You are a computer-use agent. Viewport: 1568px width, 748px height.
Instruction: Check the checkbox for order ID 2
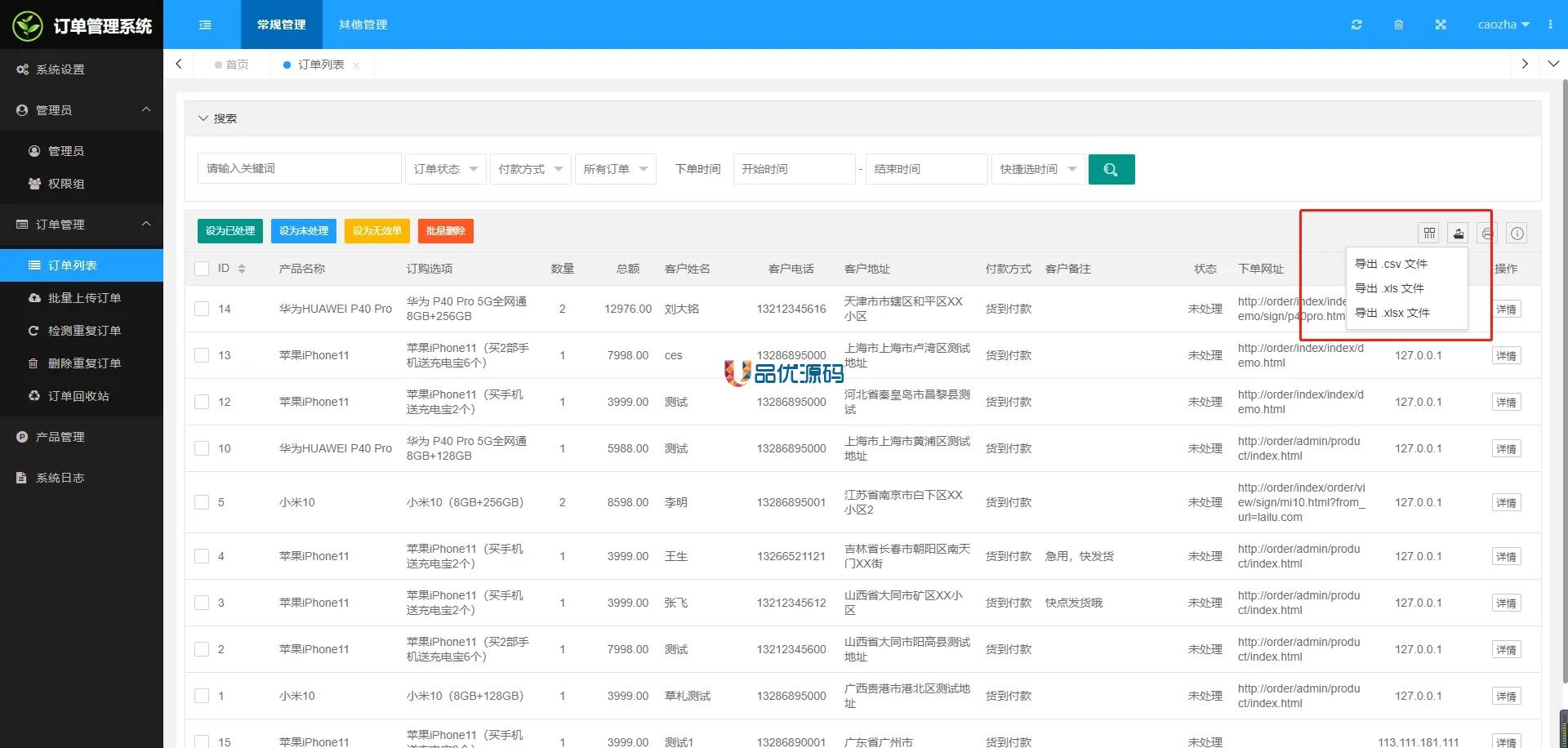(202, 649)
